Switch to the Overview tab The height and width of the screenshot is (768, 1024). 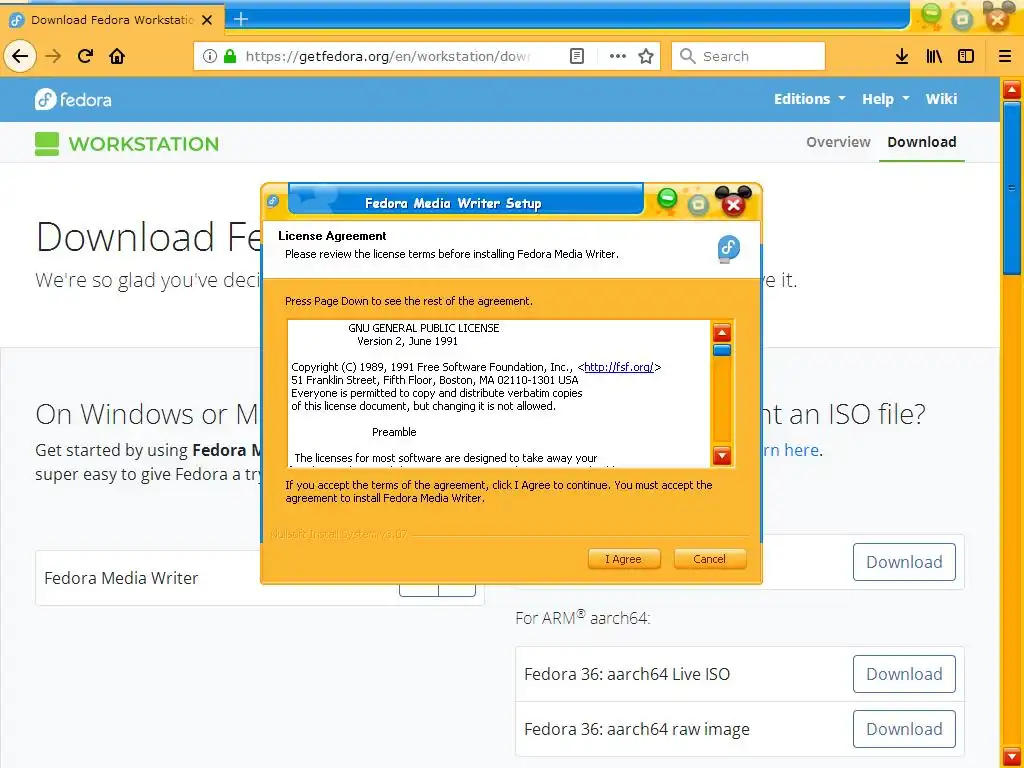838,142
